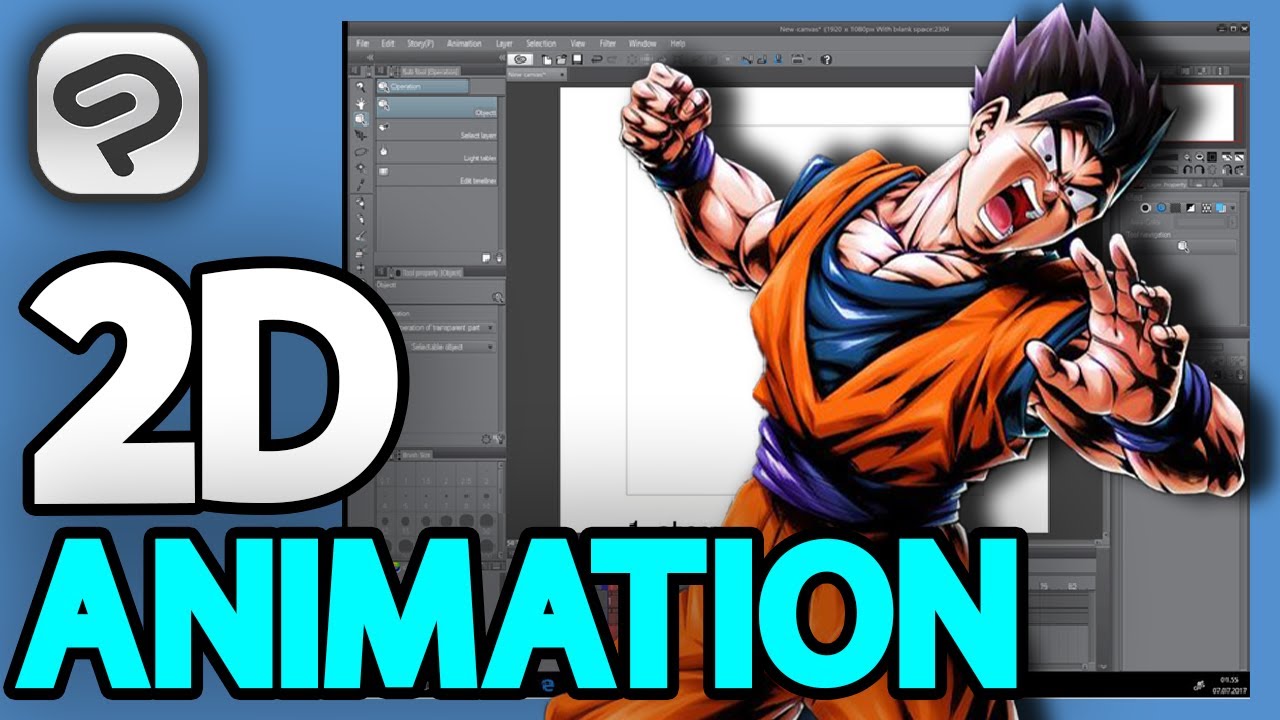Click the New file toolbar icon
Screen dimensions: 1280x720
(x=548, y=59)
